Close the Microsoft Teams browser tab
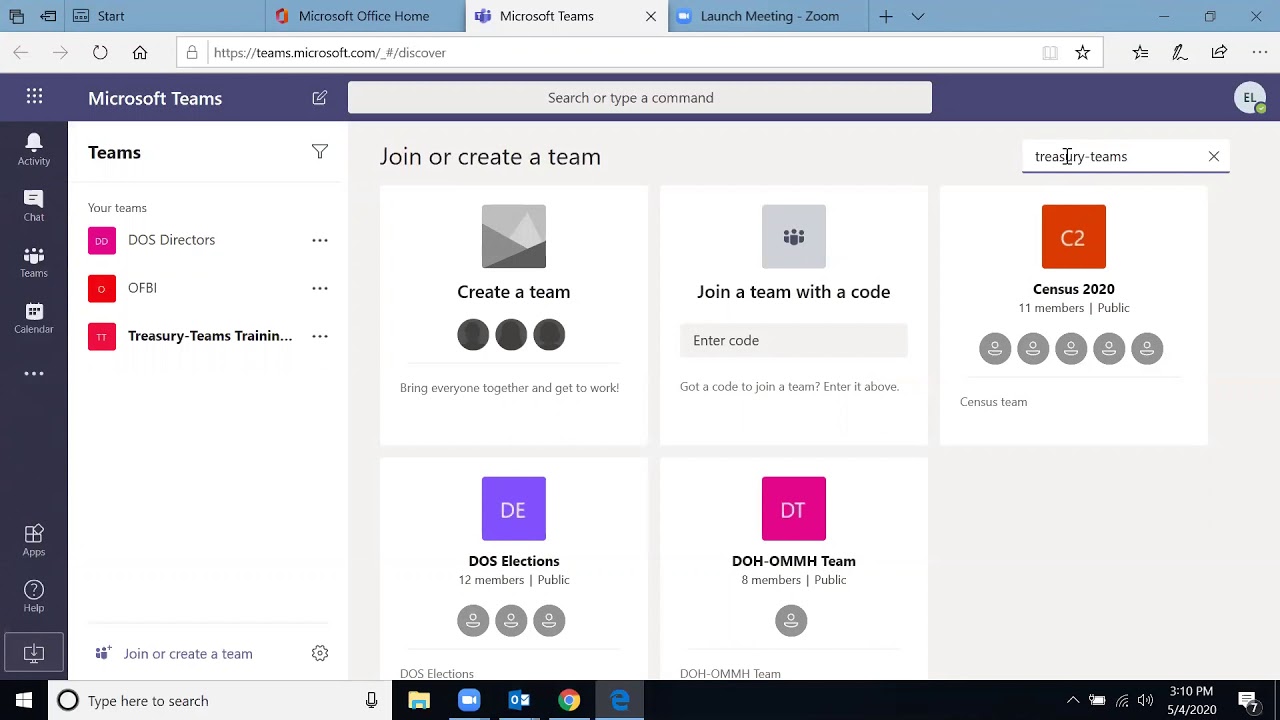The height and width of the screenshot is (720, 1280). [x=651, y=16]
